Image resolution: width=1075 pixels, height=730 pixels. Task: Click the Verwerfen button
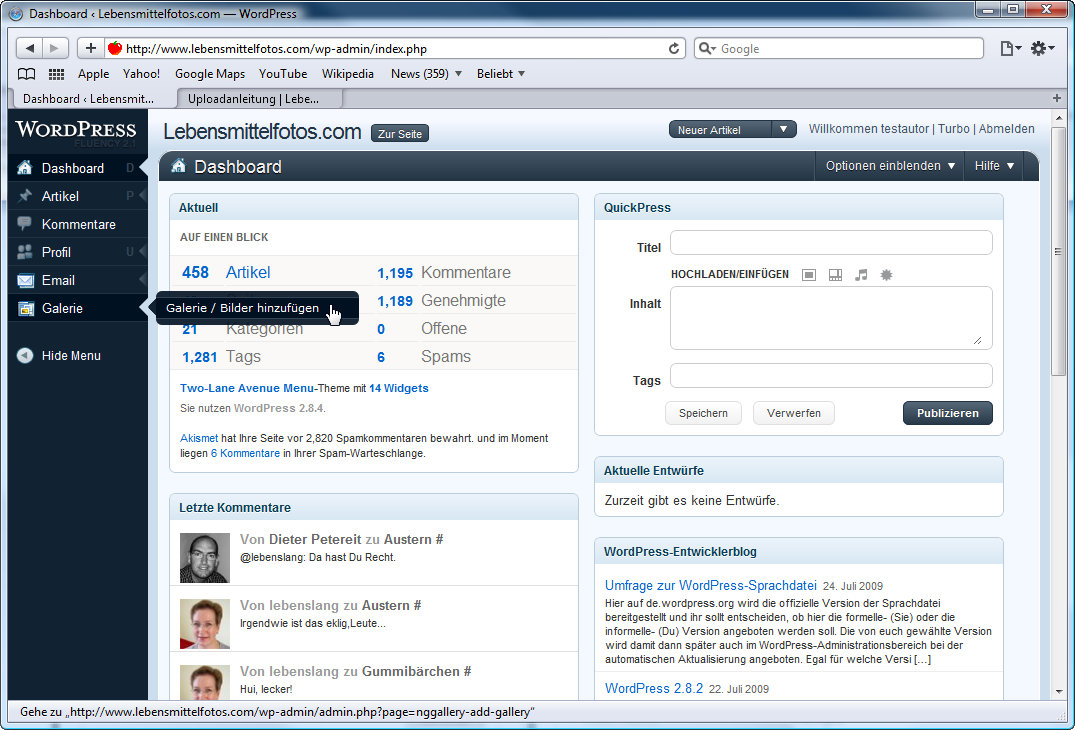[x=793, y=413]
